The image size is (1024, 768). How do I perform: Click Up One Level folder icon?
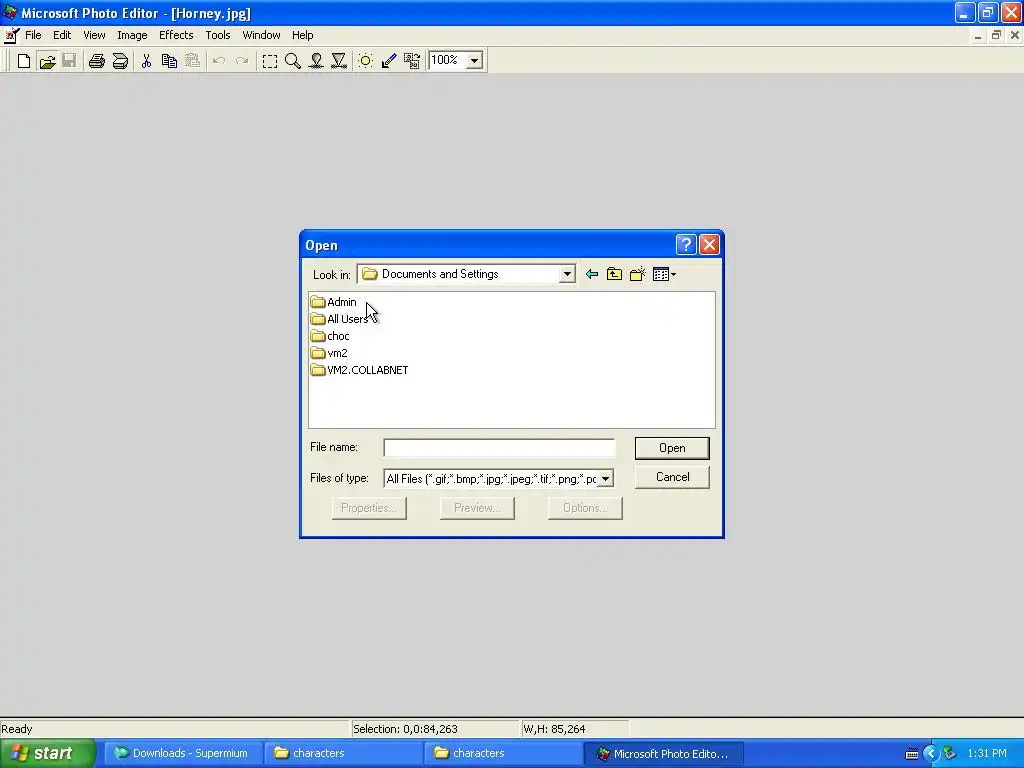(x=615, y=274)
